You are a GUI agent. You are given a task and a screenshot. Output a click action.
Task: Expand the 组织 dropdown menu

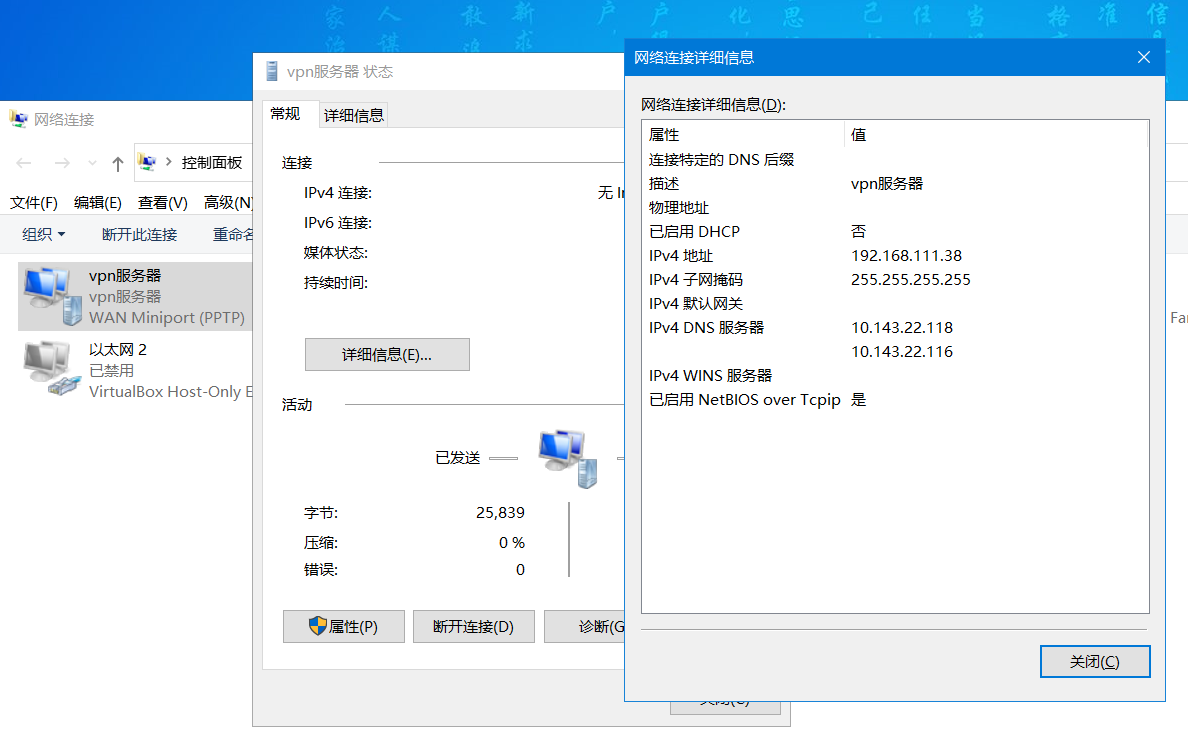pos(44,235)
